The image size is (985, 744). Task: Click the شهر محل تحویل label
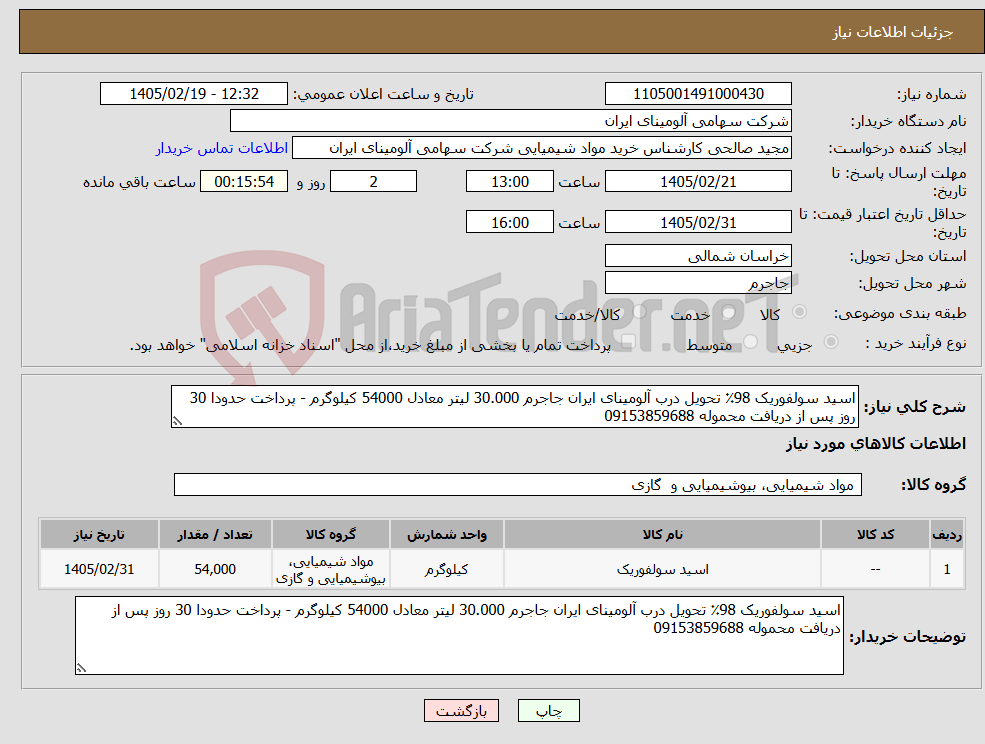(913, 283)
